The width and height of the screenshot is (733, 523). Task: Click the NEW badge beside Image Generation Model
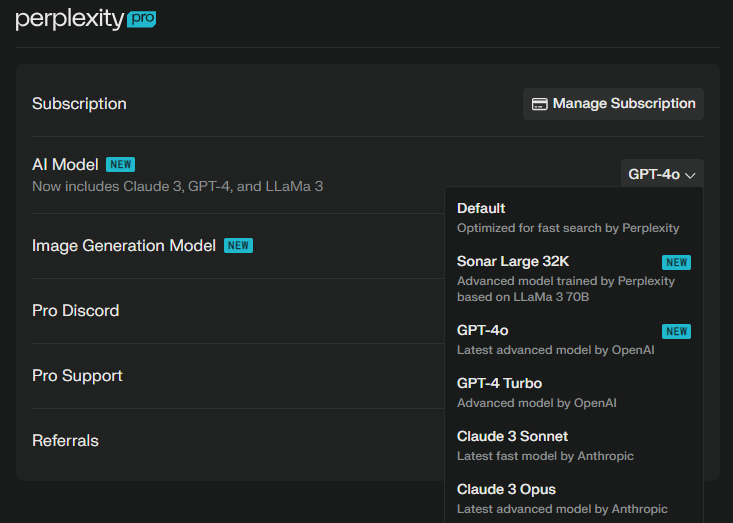[x=238, y=245]
